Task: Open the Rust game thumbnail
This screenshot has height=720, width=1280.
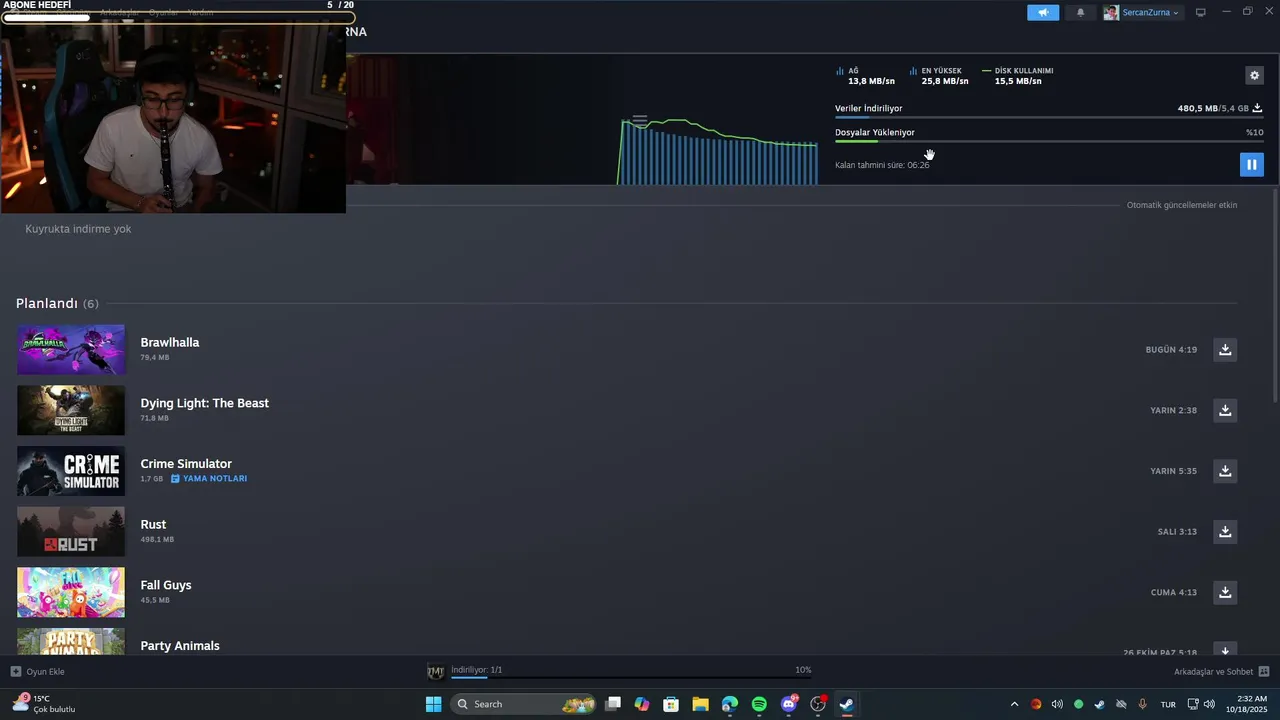Action: [71, 532]
